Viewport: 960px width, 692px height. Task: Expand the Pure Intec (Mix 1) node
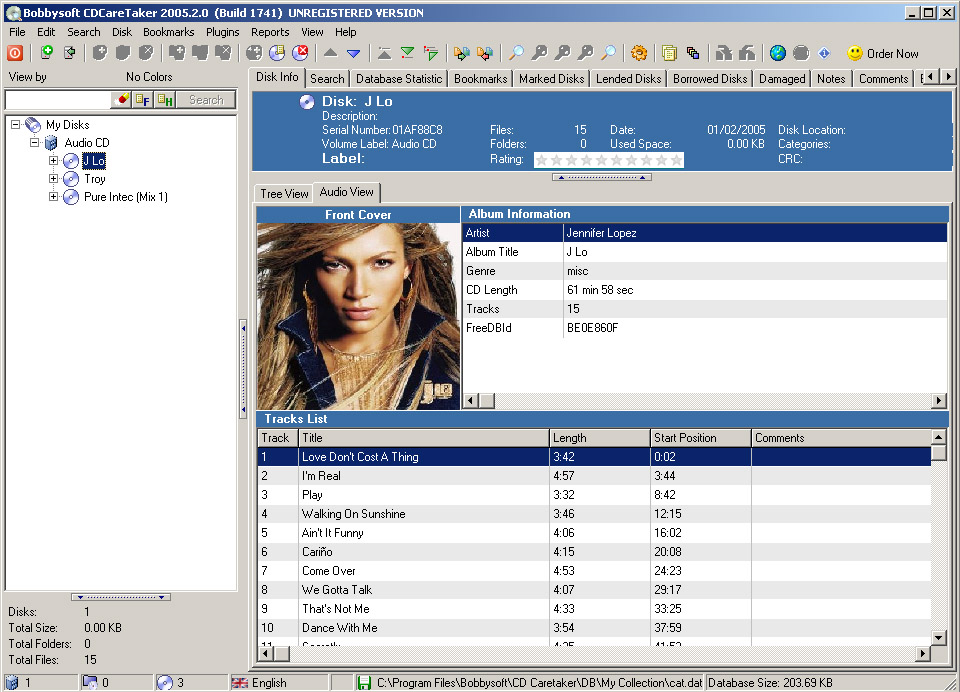pyautogui.click(x=53, y=197)
